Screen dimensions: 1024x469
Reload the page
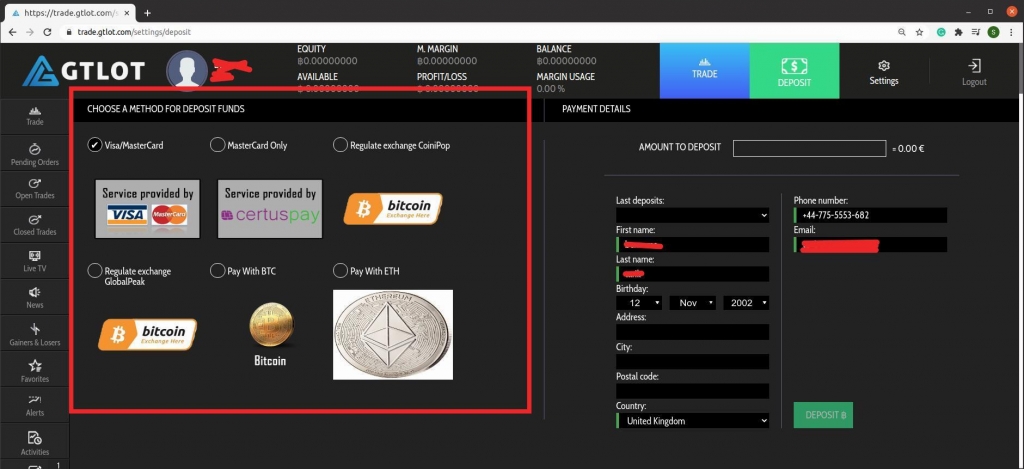click(x=47, y=32)
